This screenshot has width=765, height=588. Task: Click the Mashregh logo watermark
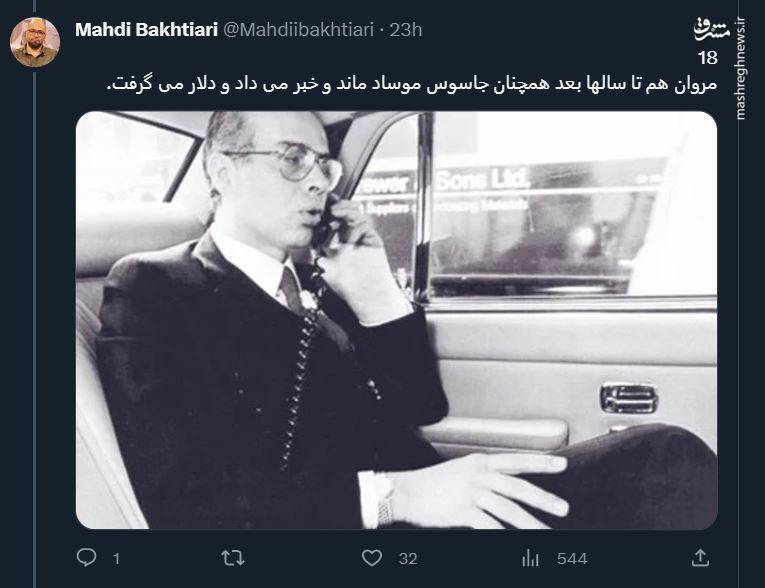pyautogui.click(x=712, y=30)
